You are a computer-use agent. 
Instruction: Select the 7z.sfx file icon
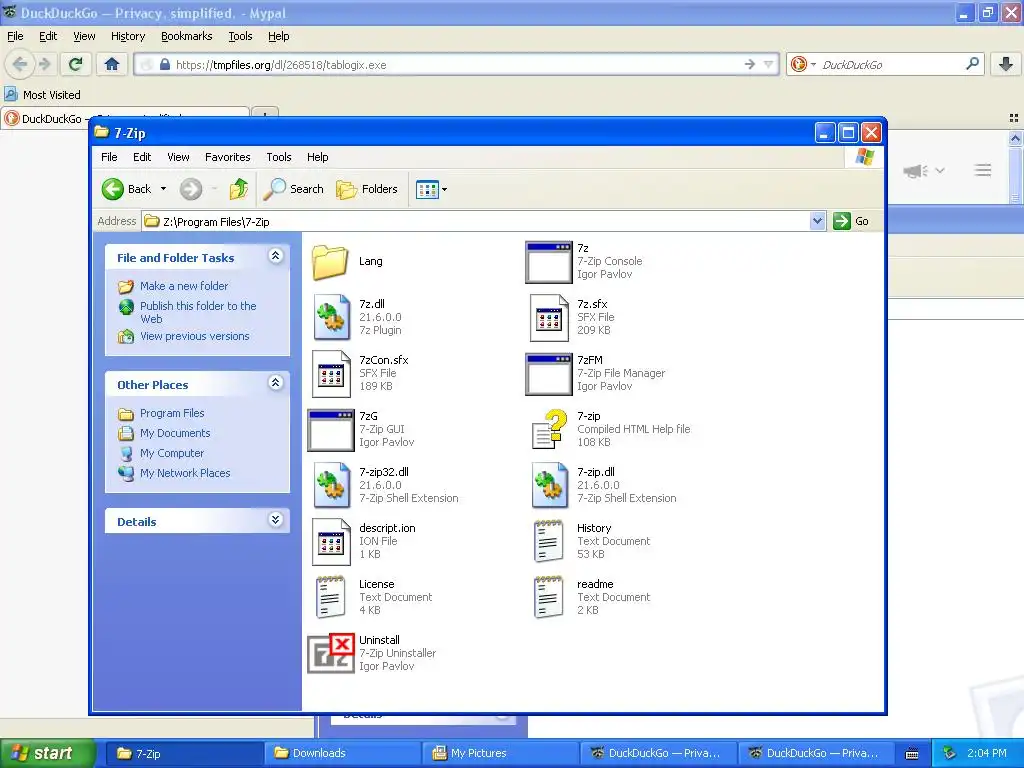click(549, 317)
